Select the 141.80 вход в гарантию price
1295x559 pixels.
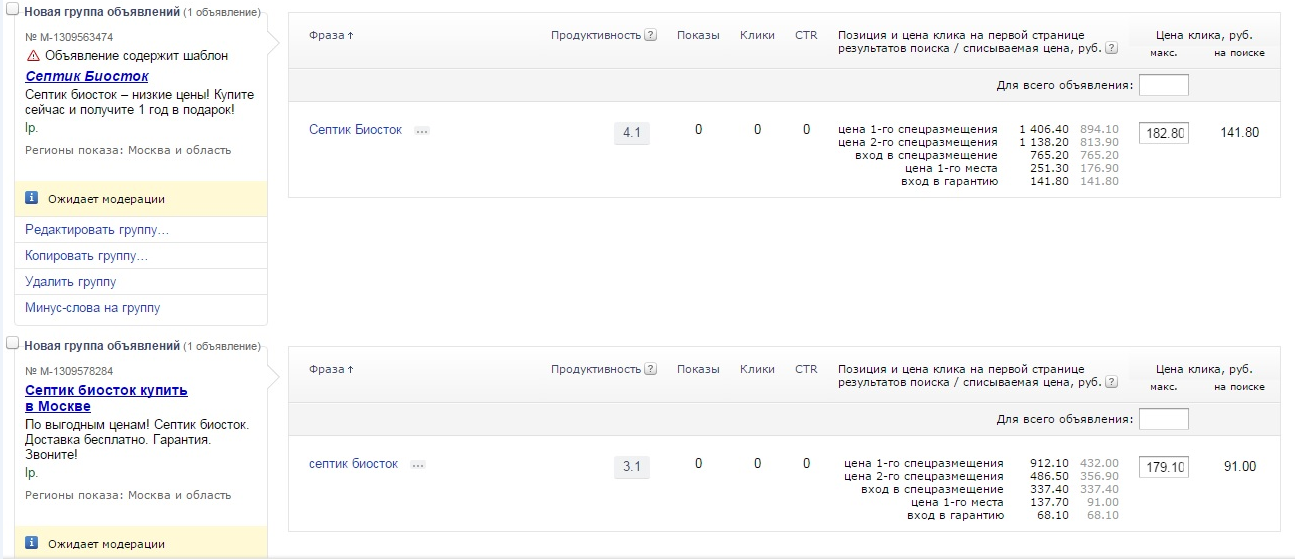point(1050,181)
